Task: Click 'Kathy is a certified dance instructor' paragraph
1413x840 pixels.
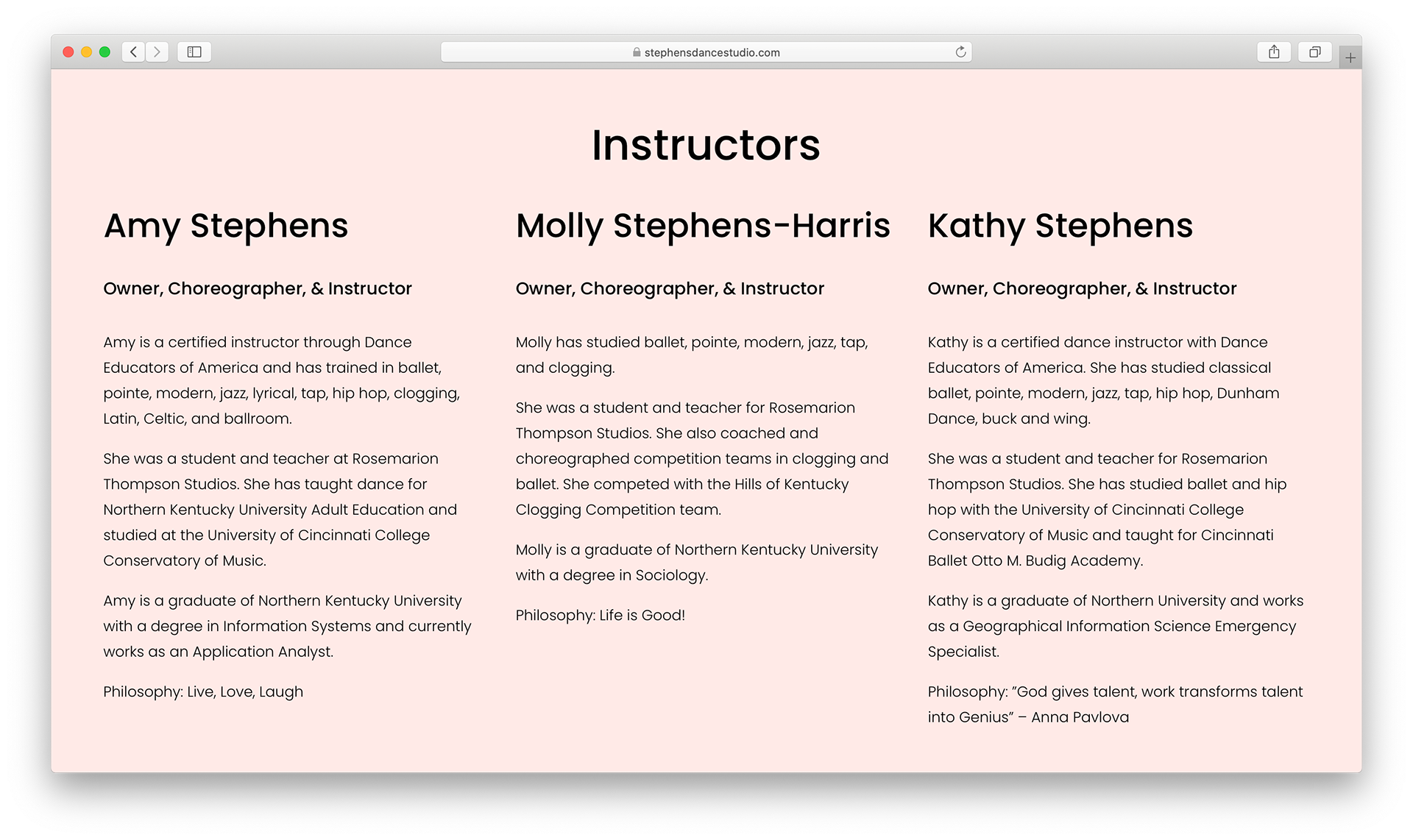Action: (x=1104, y=380)
